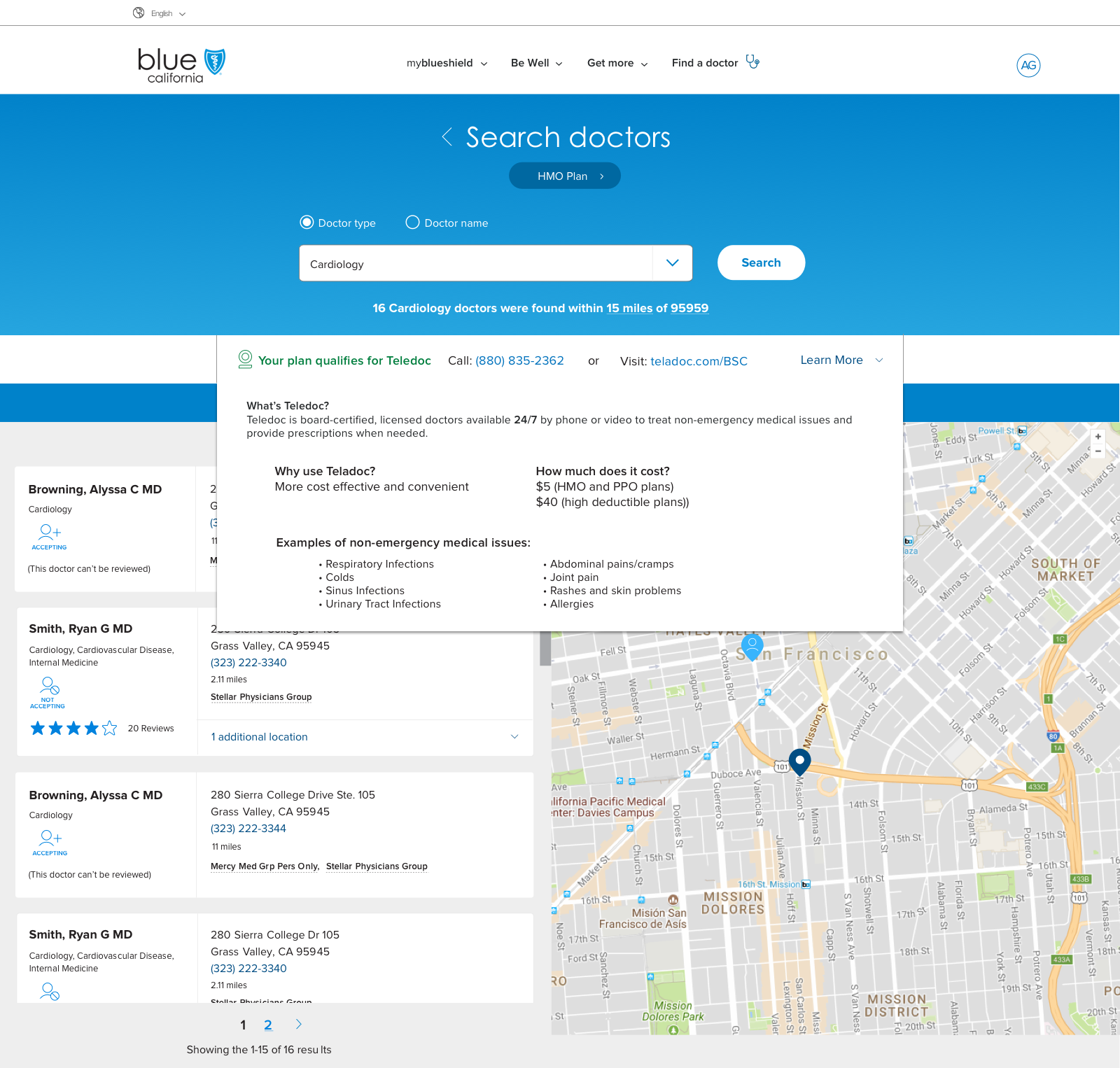Expand the 1 additional location row
The width and height of the screenshot is (1120, 1068).
coord(365,737)
